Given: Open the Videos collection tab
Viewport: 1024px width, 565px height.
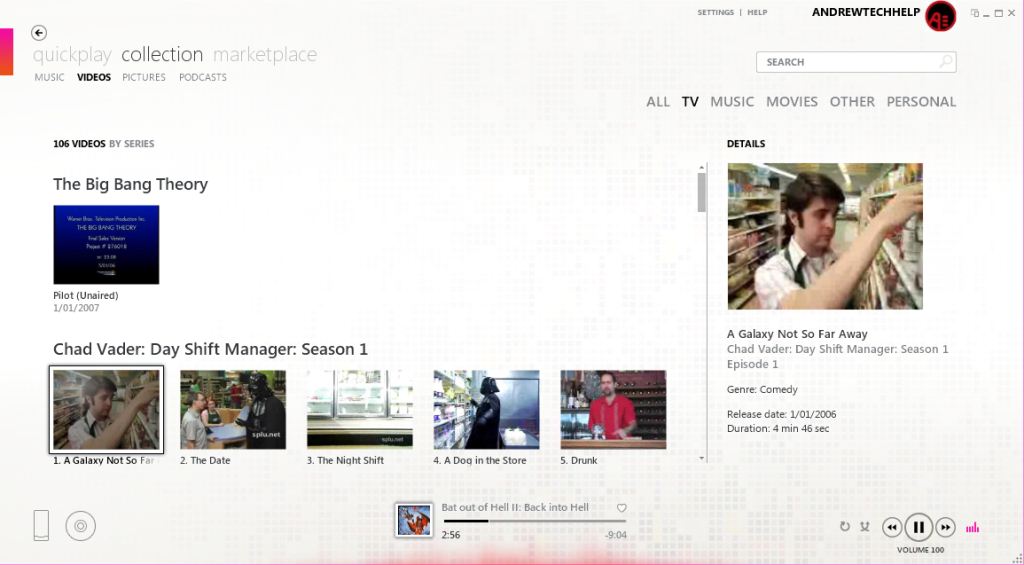Looking at the screenshot, I should (94, 77).
